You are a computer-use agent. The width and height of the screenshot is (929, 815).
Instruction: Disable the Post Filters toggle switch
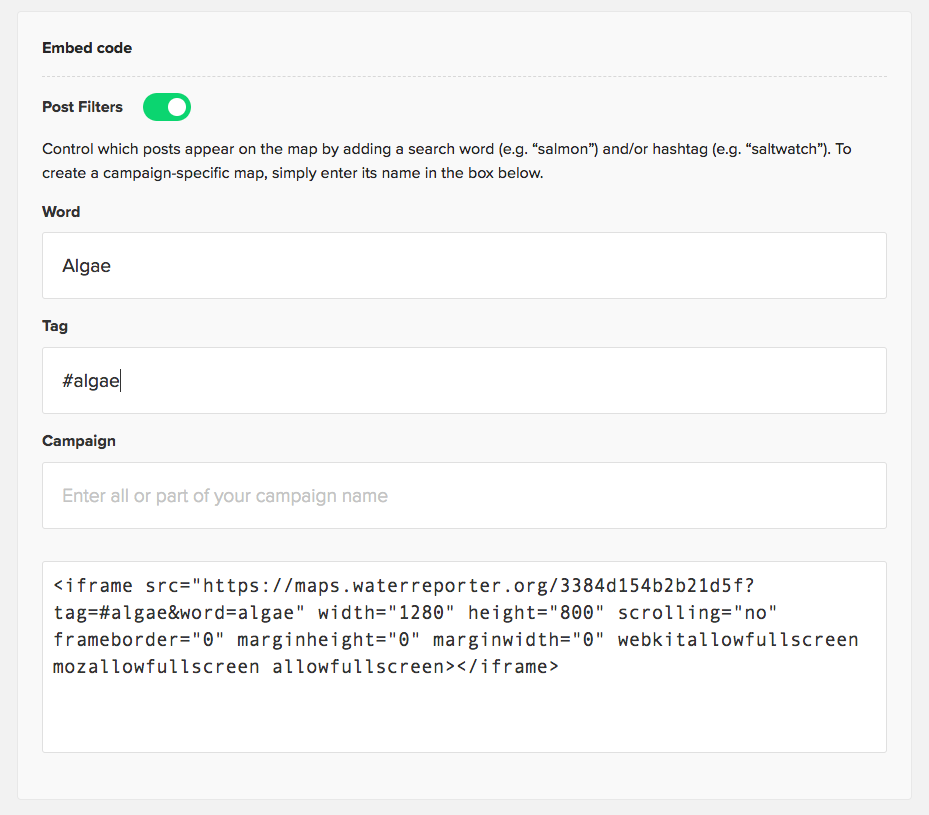[167, 107]
